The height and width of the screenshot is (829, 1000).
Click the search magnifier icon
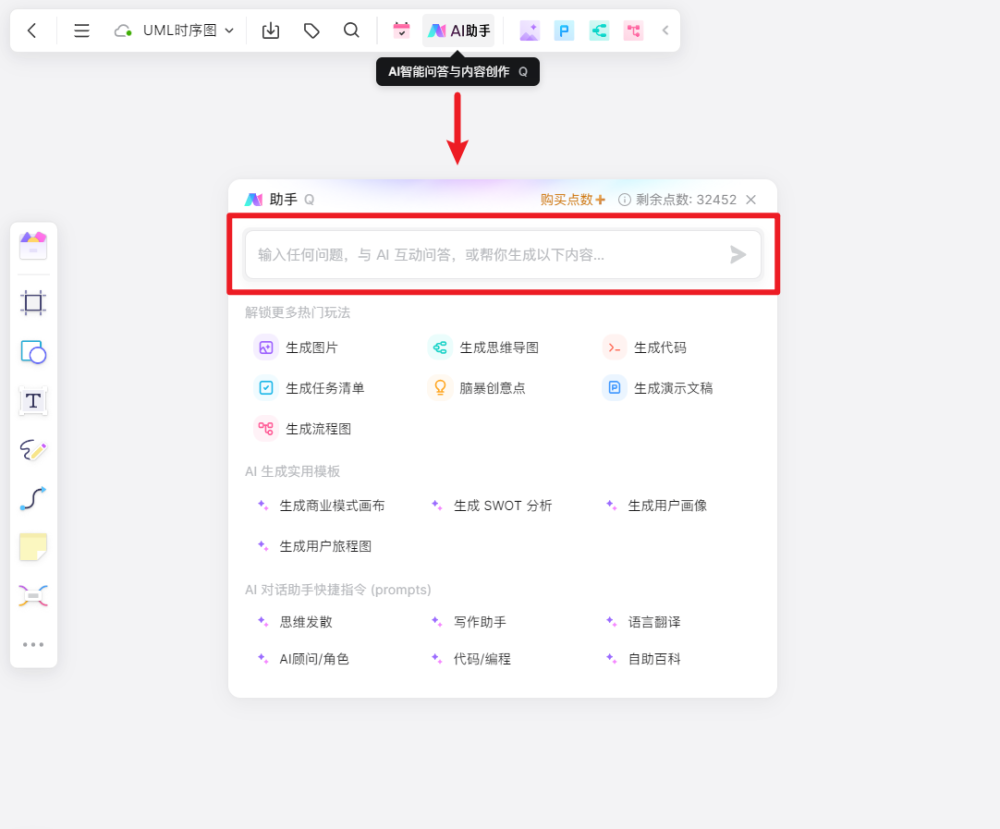click(351, 31)
